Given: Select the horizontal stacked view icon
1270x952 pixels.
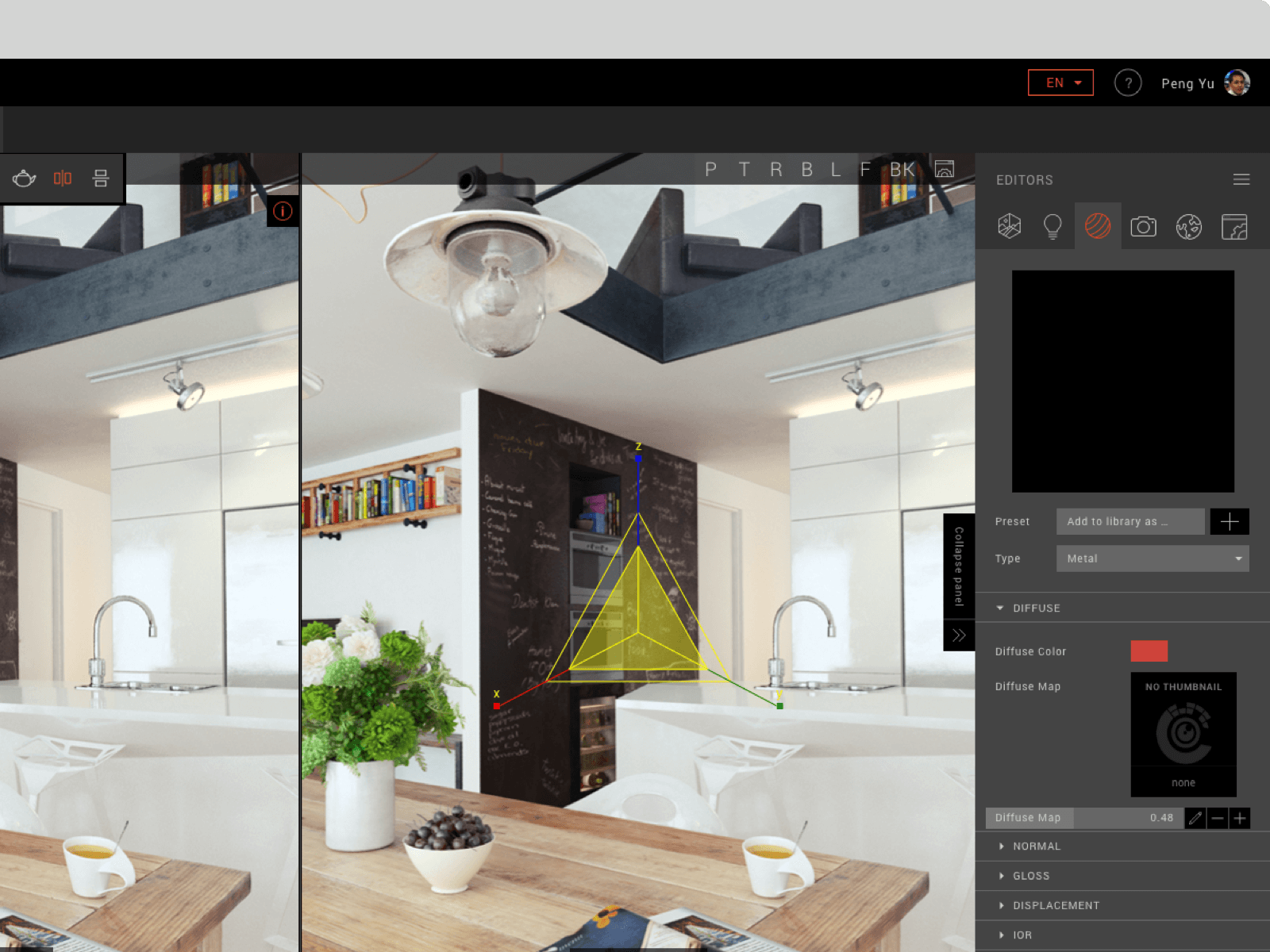Looking at the screenshot, I should click(101, 178).
